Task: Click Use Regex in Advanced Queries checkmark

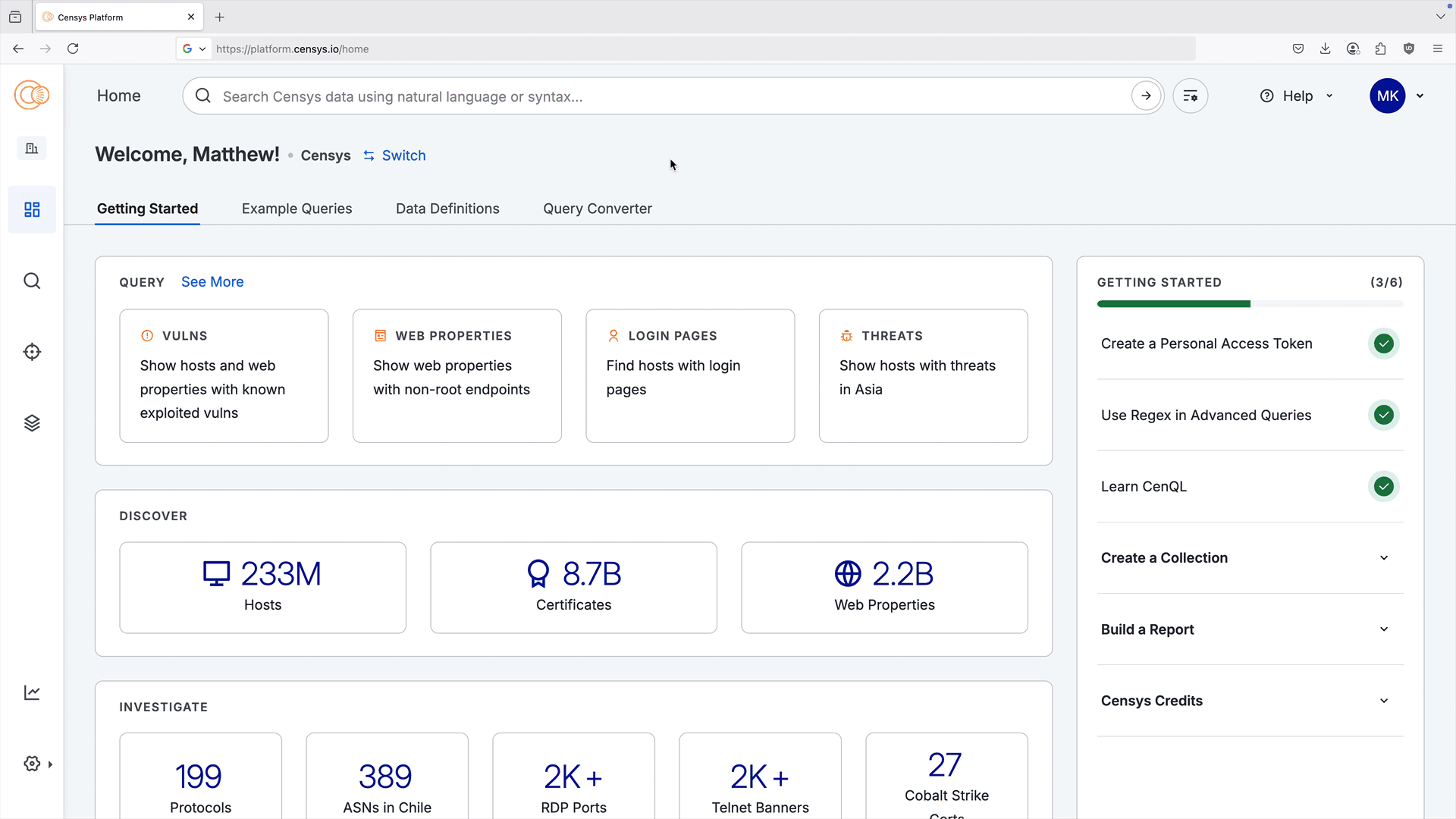Action: [1384, 415]
